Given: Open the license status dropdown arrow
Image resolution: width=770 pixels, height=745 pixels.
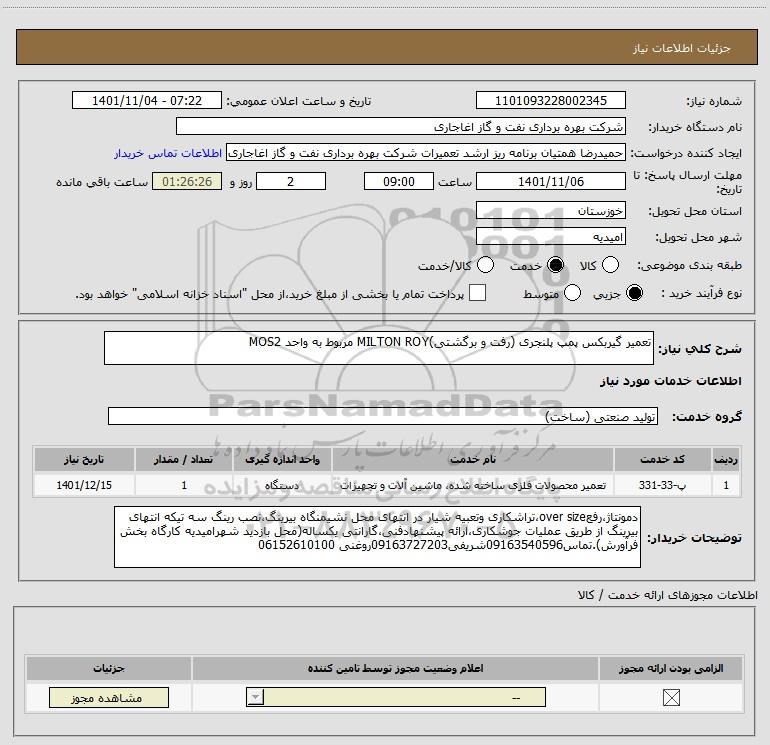Looking at the screenshot, I should (x=255, y=697).
